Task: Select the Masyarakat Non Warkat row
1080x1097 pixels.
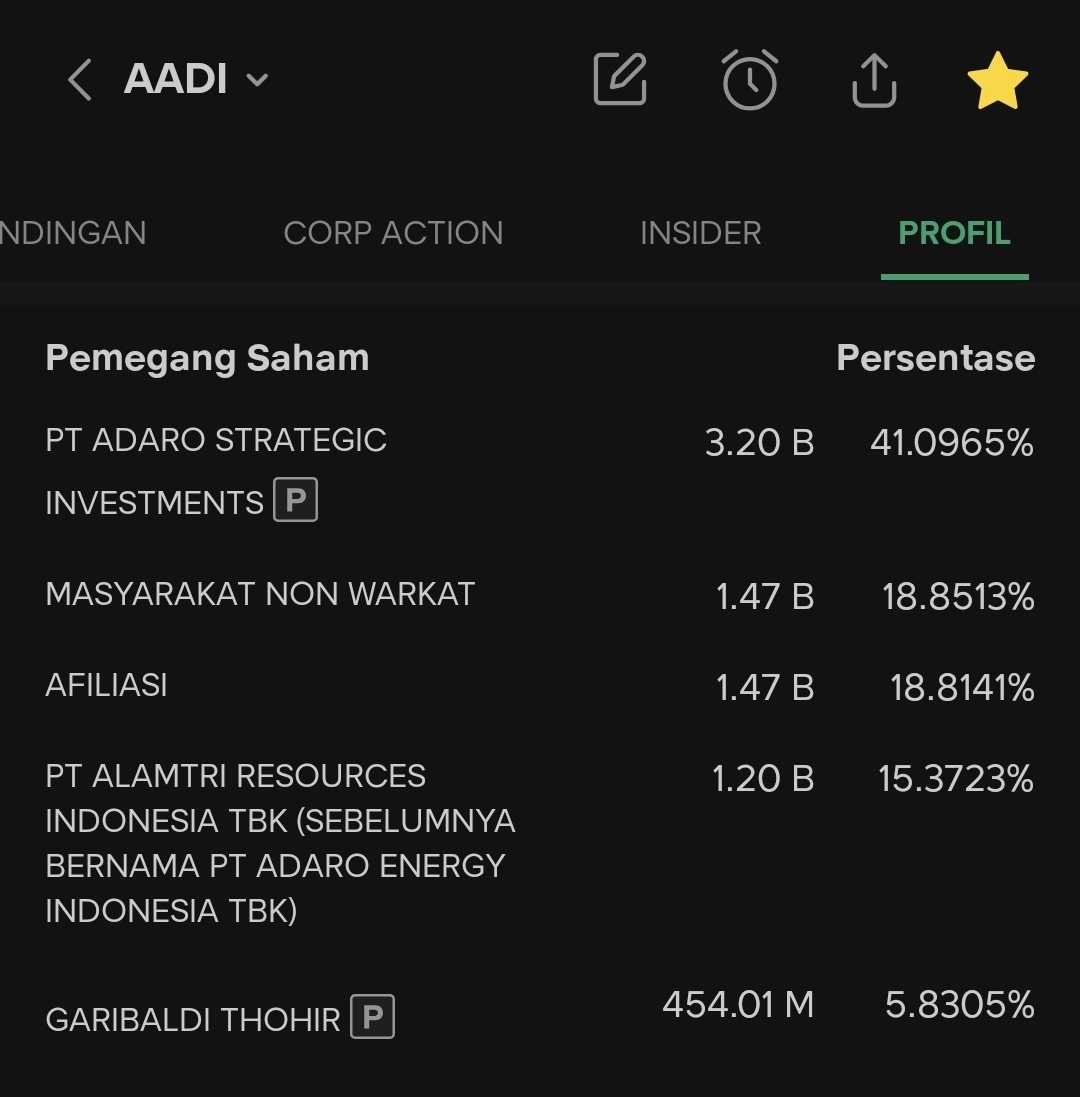Action: point(260,594)
